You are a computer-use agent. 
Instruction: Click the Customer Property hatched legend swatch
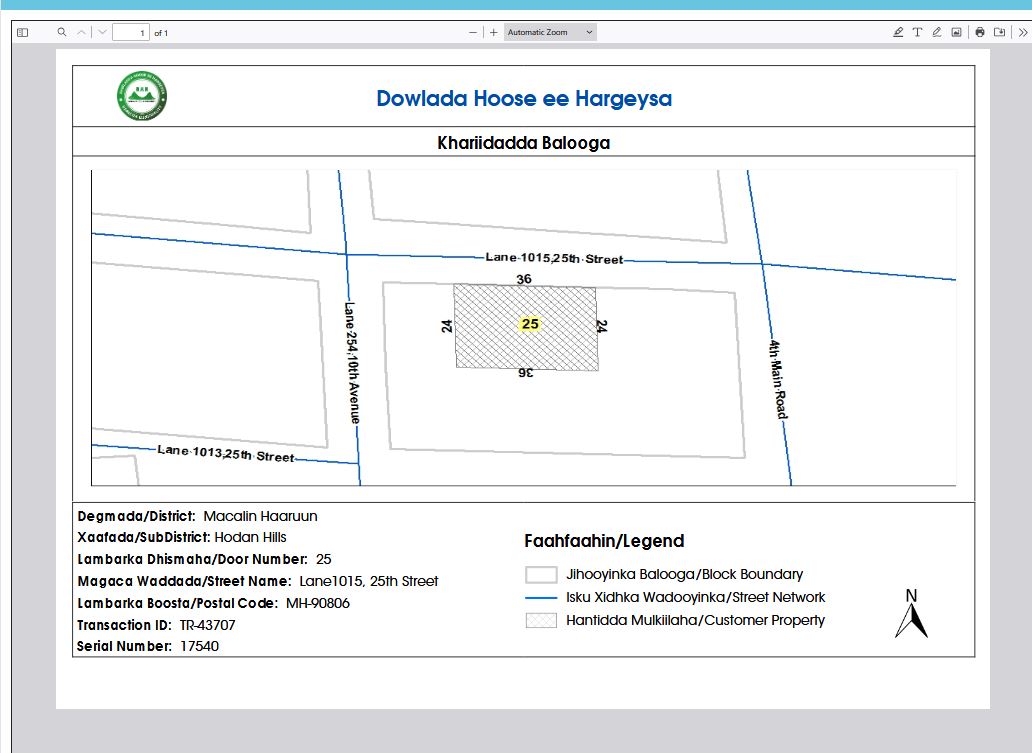[x=541, y=620]
